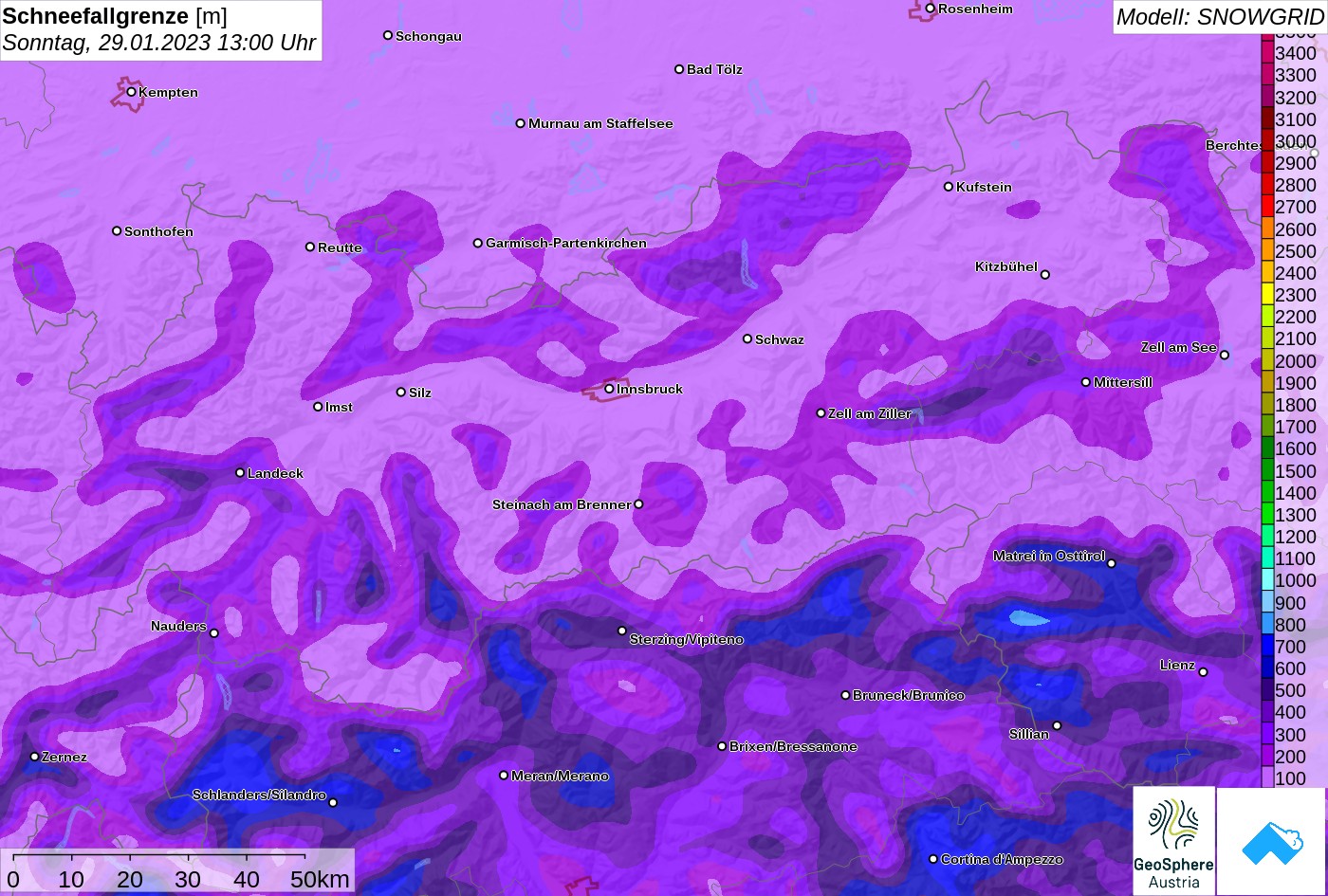Screen dimensions: 1328x896
Task: Select the Cortina d'Ampezzo label
Action: coord(1002,859)
